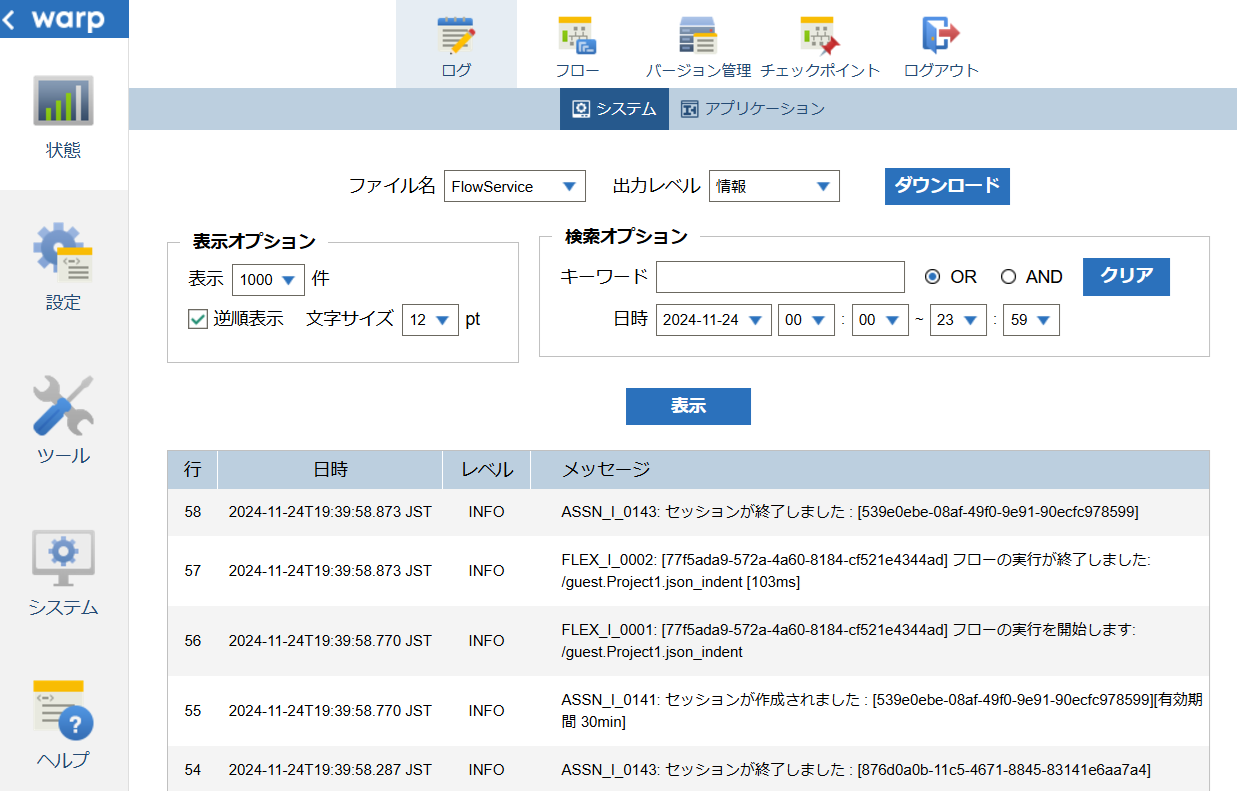Screen dimensions: 1237x791
Task: Click the ダウンロード button
Action: [947, 186]
